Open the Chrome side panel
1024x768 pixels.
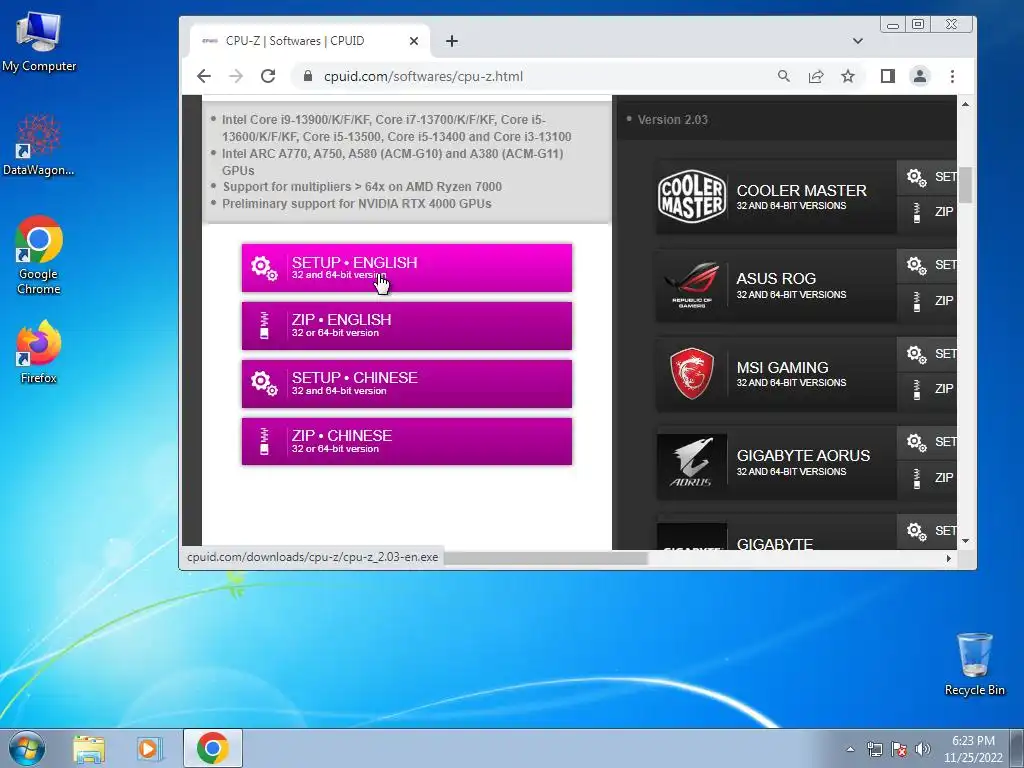(888, 76)
